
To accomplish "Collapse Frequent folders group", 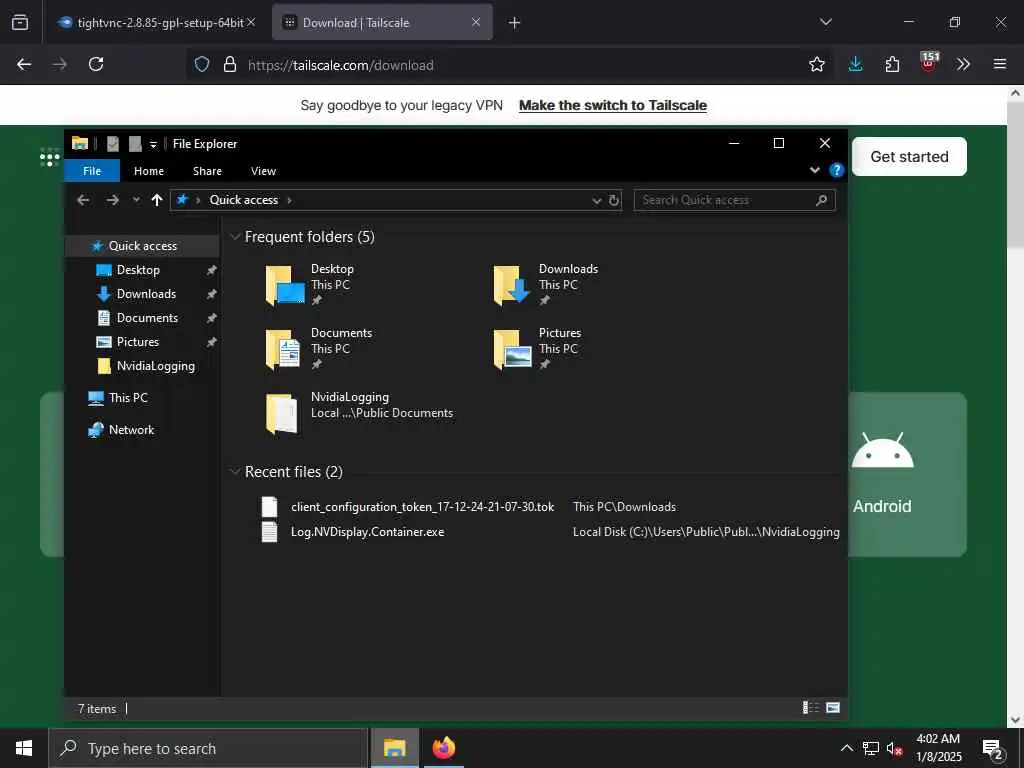I will point(235,237).
